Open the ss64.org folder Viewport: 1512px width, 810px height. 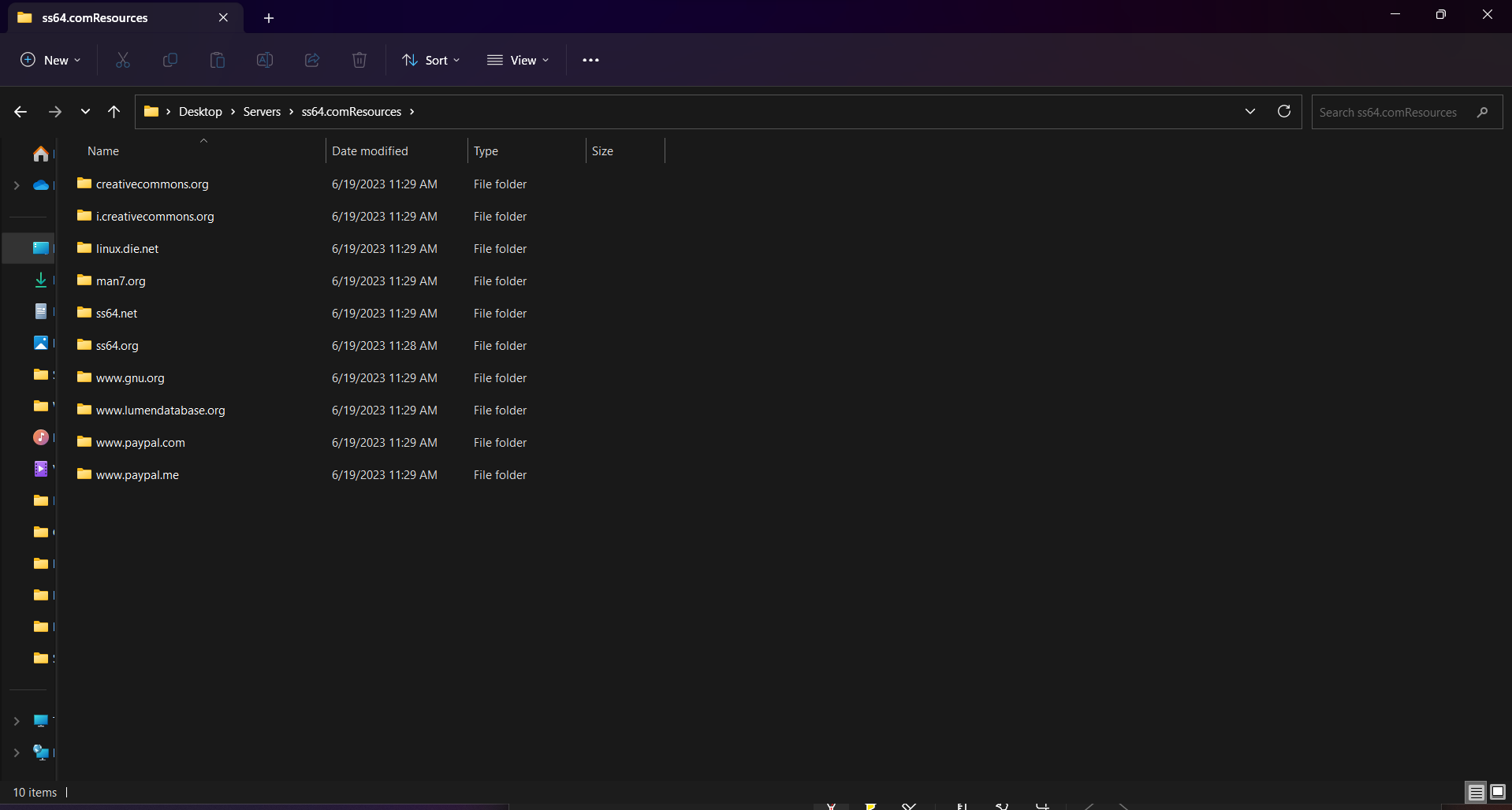click(116, 345)
